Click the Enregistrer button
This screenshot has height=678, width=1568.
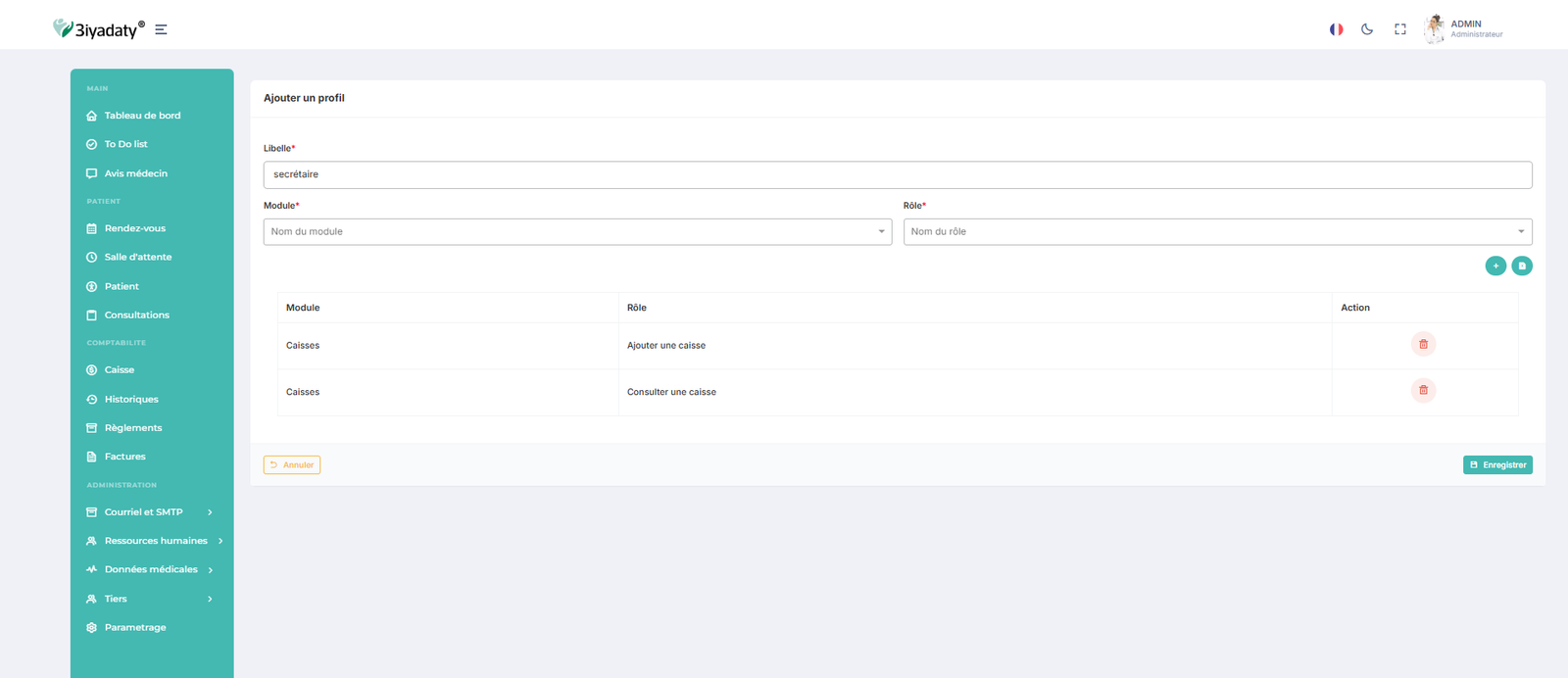click(1497, 465)
